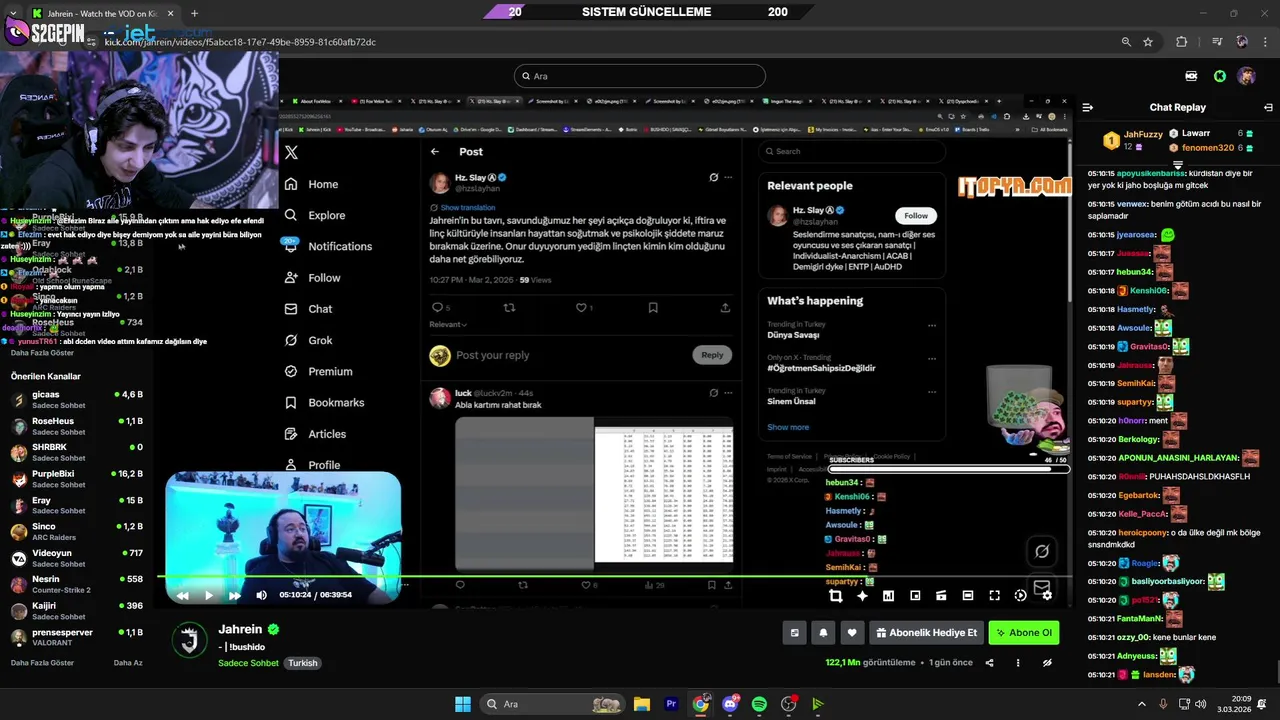The image size is (1280, 720).
Task: Open the three-dot more options below video
Action: click(1018, 662)
